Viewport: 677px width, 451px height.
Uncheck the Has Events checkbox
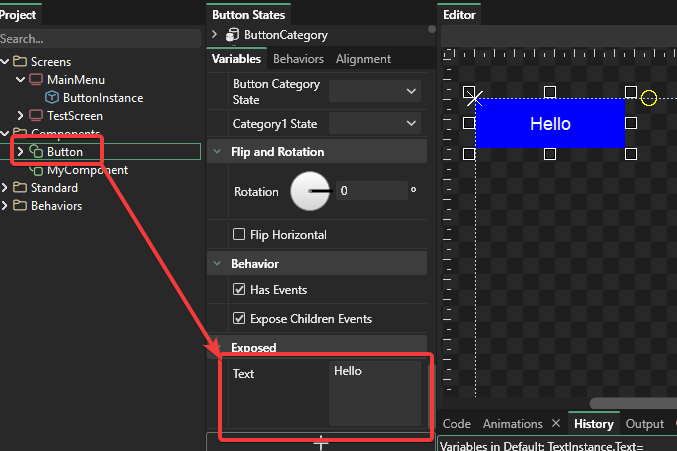[x=239, y=290]
